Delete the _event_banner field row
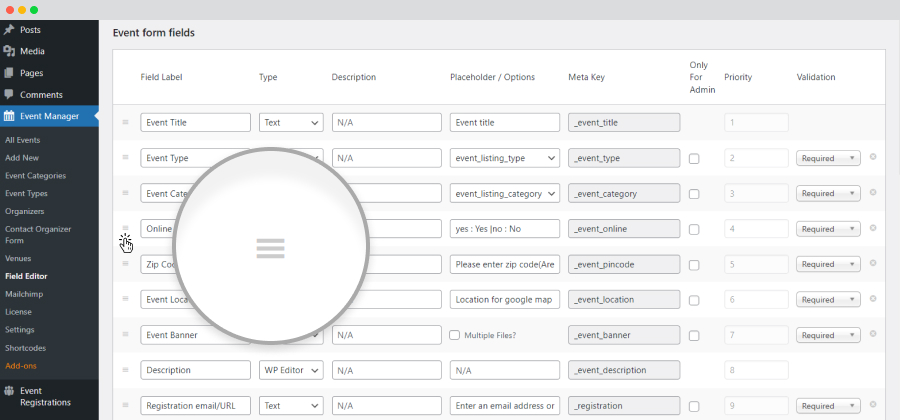 873,334
